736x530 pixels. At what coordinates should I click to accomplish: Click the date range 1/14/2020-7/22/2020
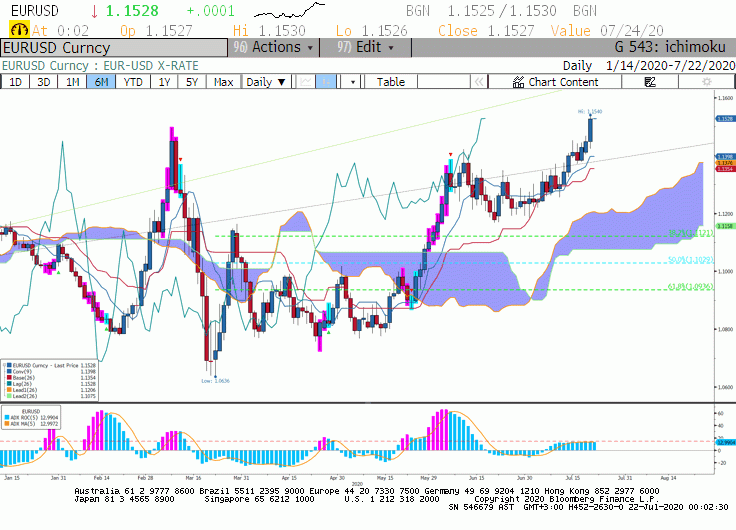(670, 65)
